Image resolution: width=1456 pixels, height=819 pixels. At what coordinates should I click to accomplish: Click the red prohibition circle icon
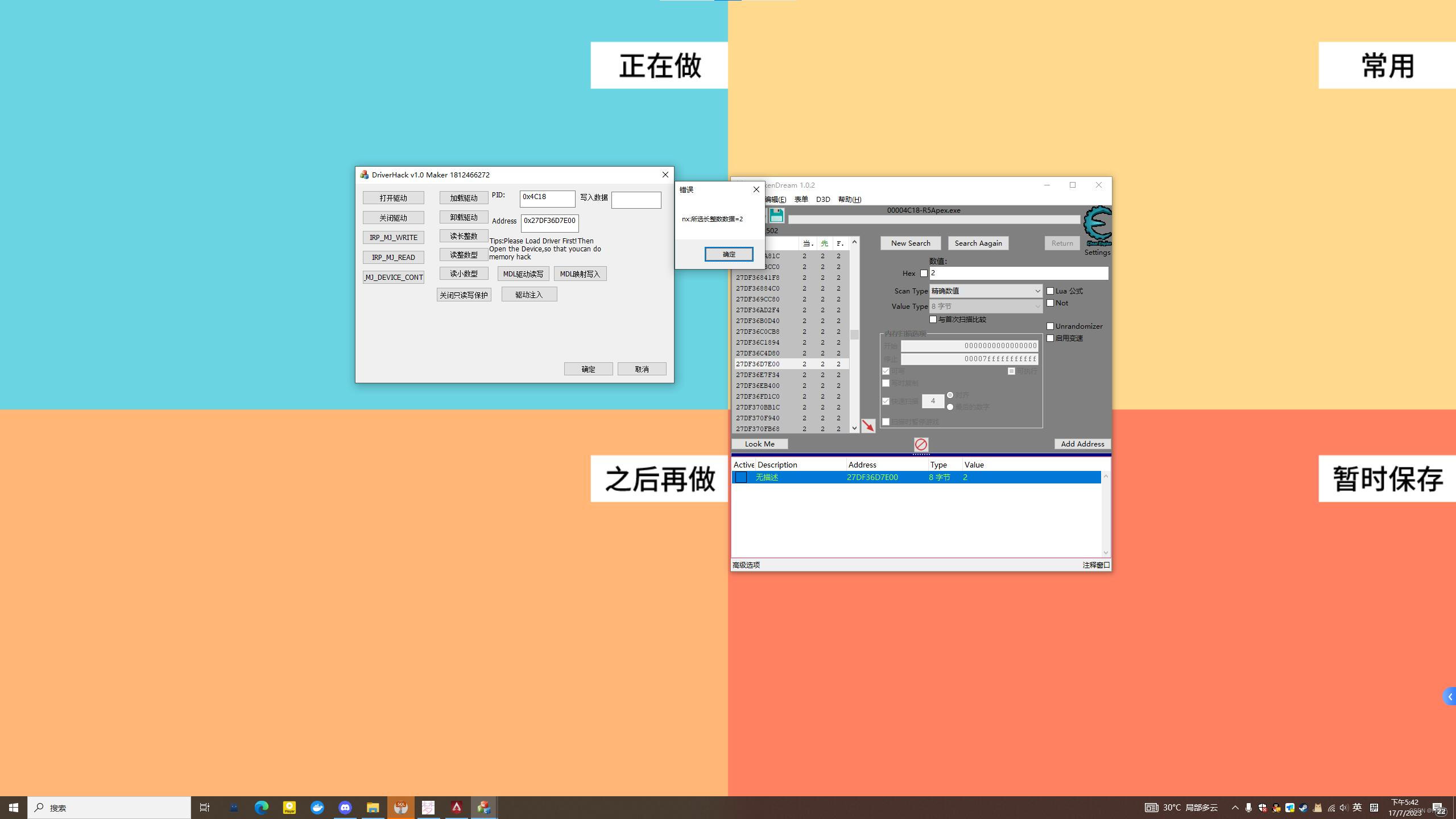[x=921, y=444]
